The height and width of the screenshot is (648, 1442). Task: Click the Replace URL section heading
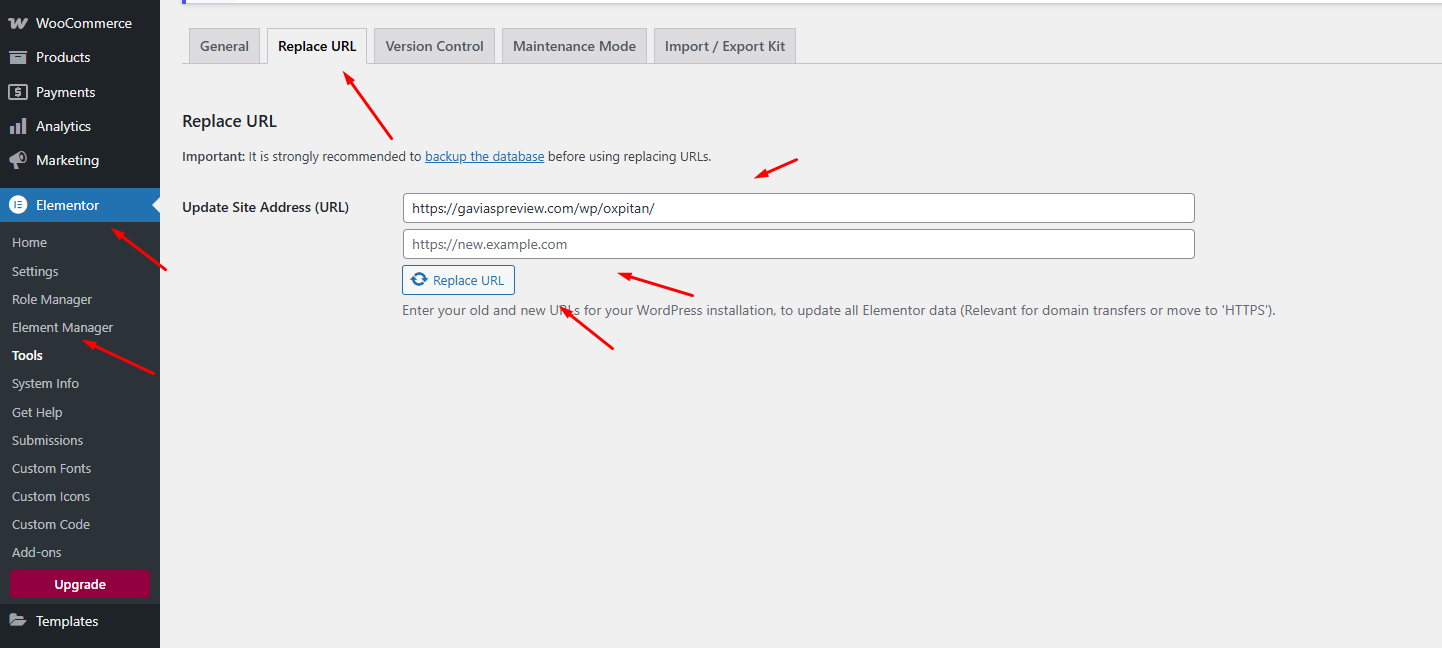point(229,121)
